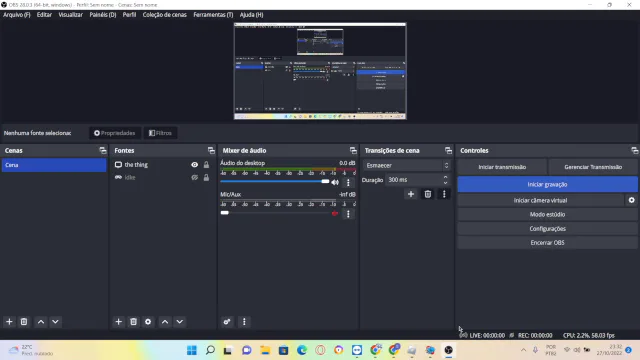Image resolution: width=640 pixels, height=360 pixels.
Task: Select the 'Cena' scene
Action: coord(54,165)
